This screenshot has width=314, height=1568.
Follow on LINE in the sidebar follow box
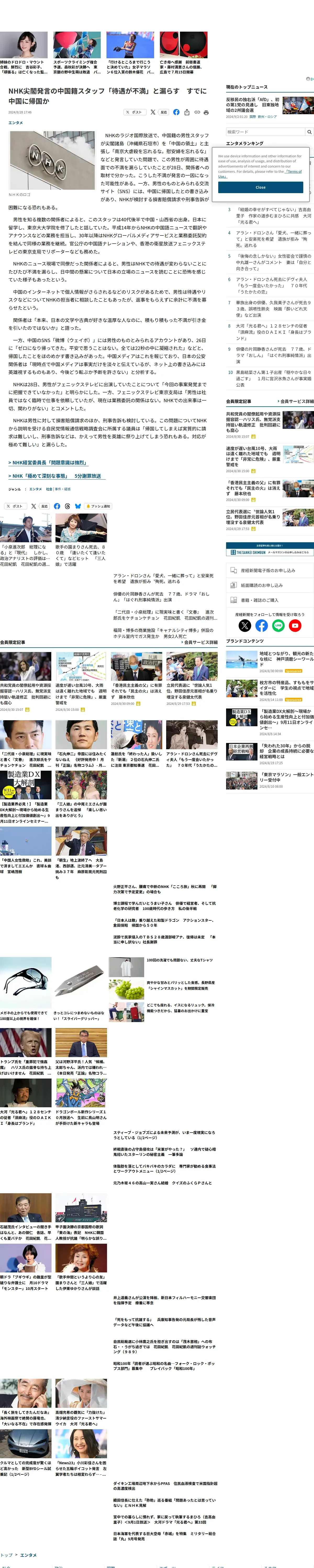[x=279, y=625]
